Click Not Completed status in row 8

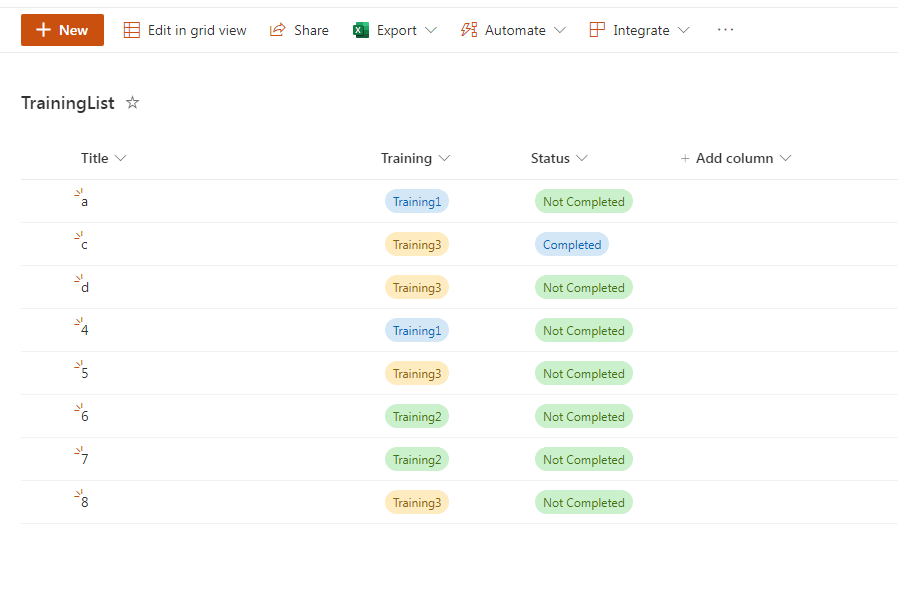point(584,502)
